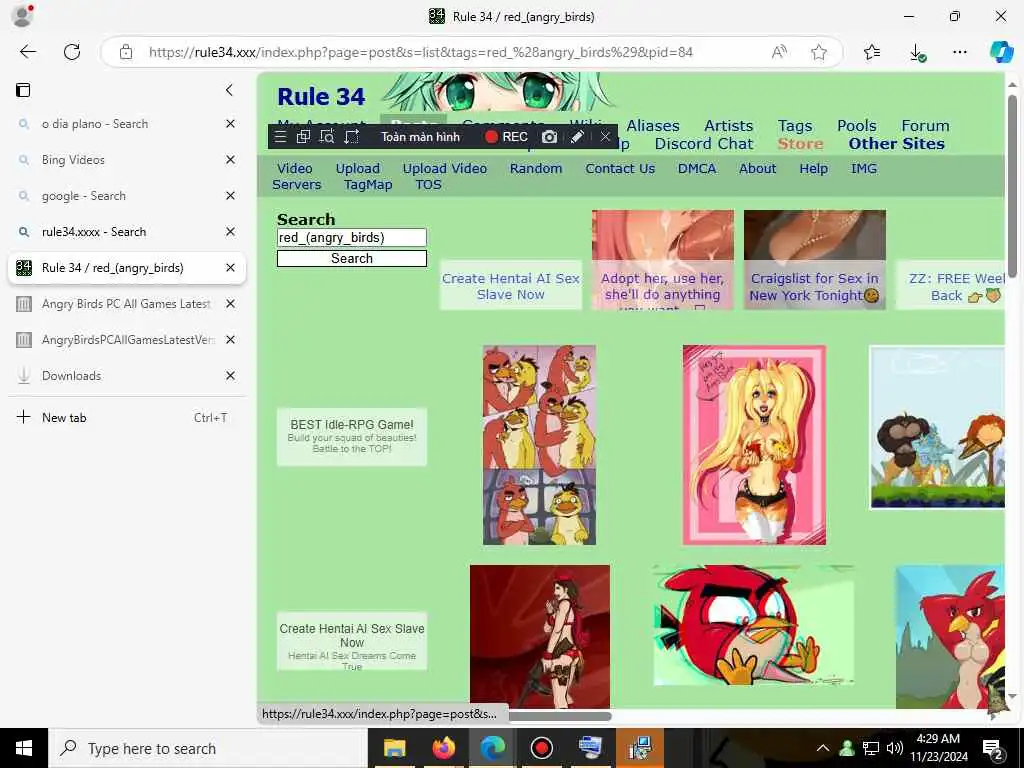
Task: Open the Upload submenu link
Action: click(357, 168)
